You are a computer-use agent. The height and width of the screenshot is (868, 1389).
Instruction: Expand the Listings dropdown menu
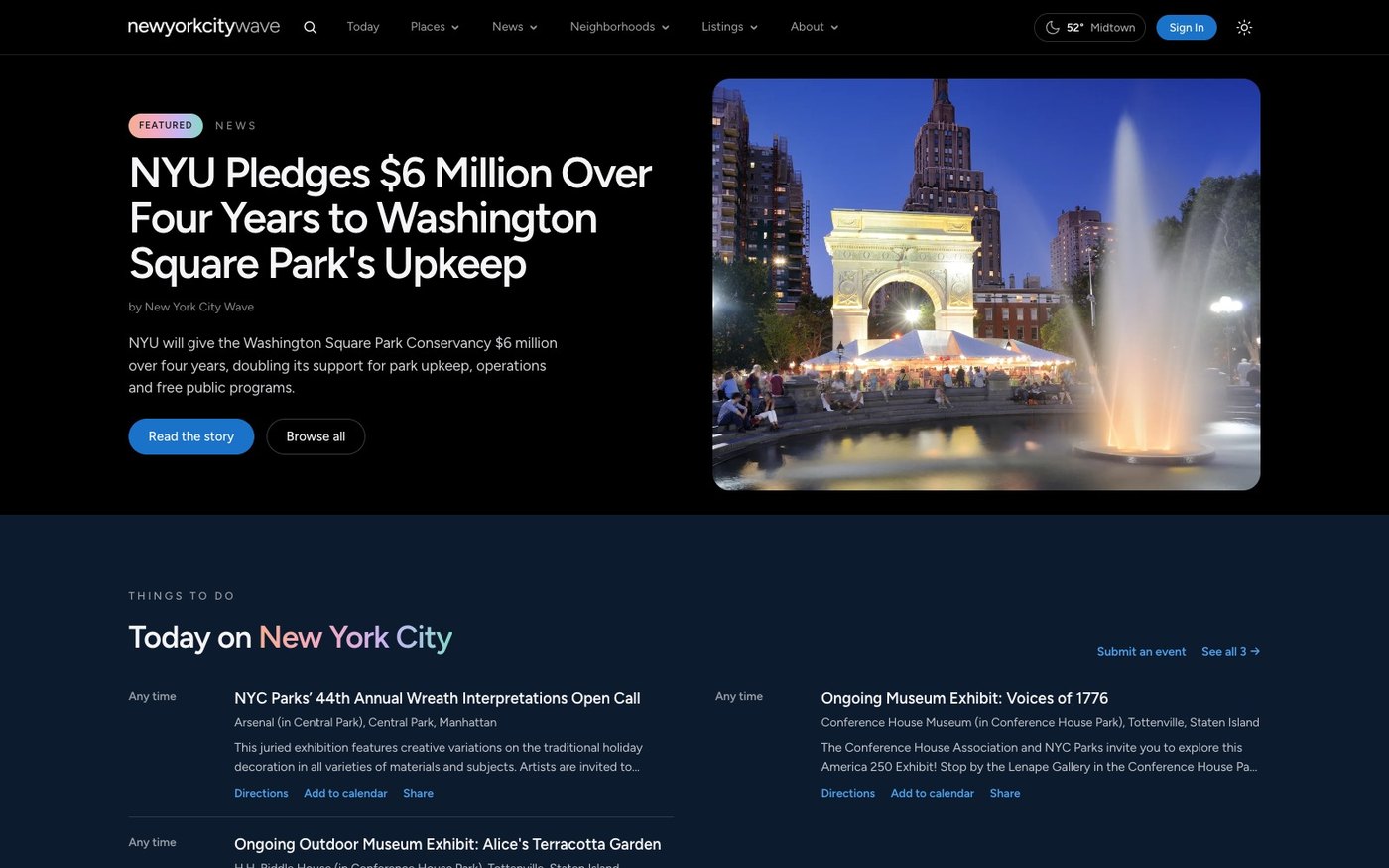tap(730, 27)
